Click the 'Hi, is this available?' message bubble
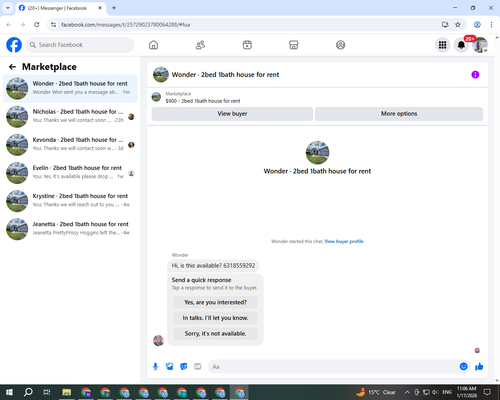Screen dimensions: 500x400 [x=213, y=266]
